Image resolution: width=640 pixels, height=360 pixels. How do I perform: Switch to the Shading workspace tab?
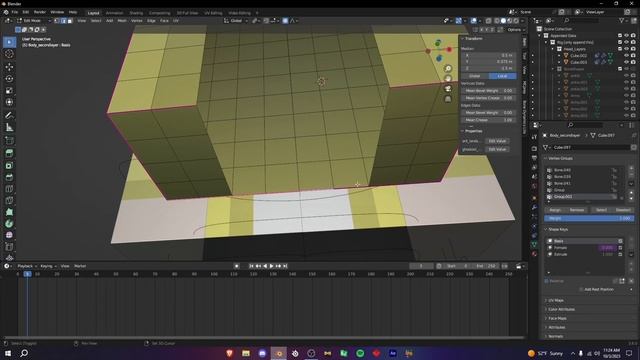click(x=136, y=13)
